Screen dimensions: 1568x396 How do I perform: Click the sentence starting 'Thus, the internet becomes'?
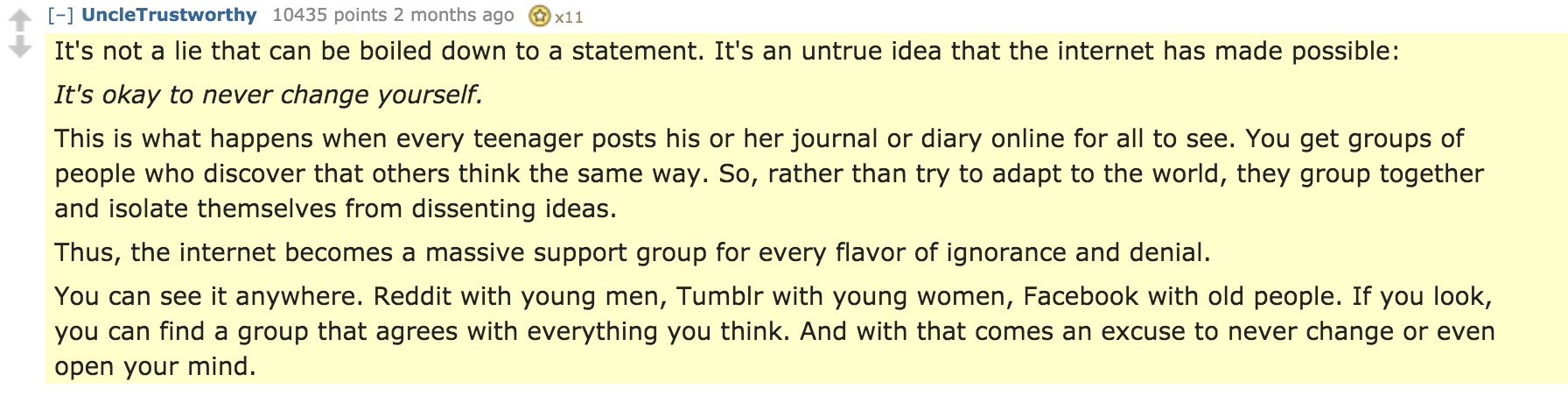tap(633, 252)
